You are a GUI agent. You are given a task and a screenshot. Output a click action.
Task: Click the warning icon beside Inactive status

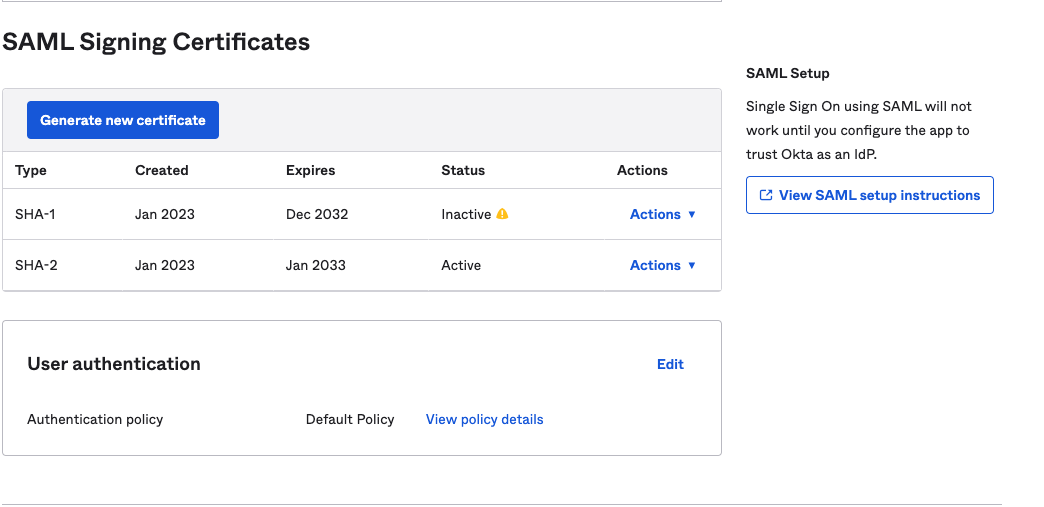coord(502,214)
